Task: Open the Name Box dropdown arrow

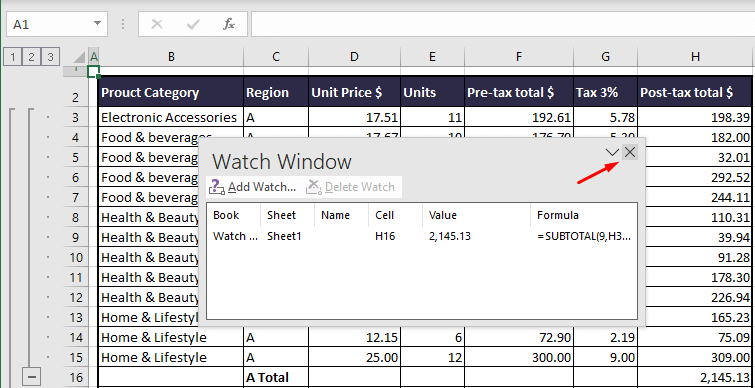Action: pyautogui.click(x=98, y=24)
